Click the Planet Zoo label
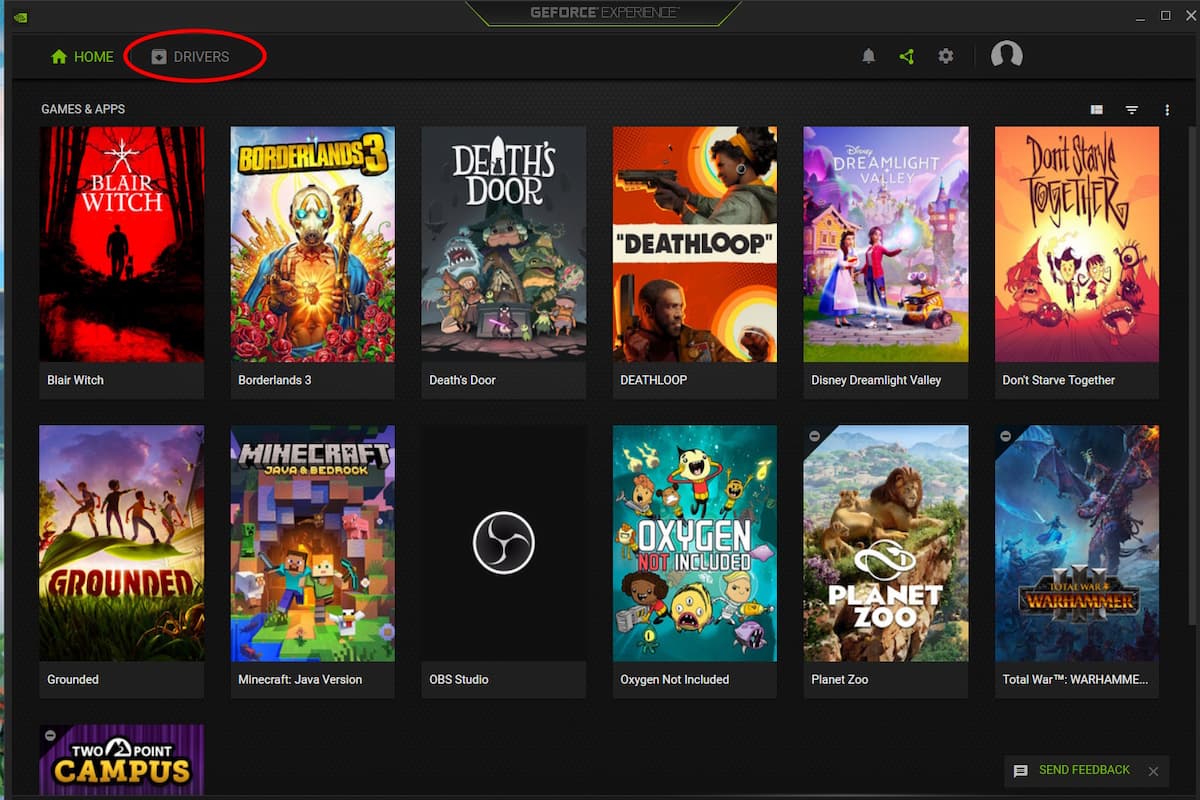The width and height of the screenshot is (1200, 800). (x=841, y=679)
